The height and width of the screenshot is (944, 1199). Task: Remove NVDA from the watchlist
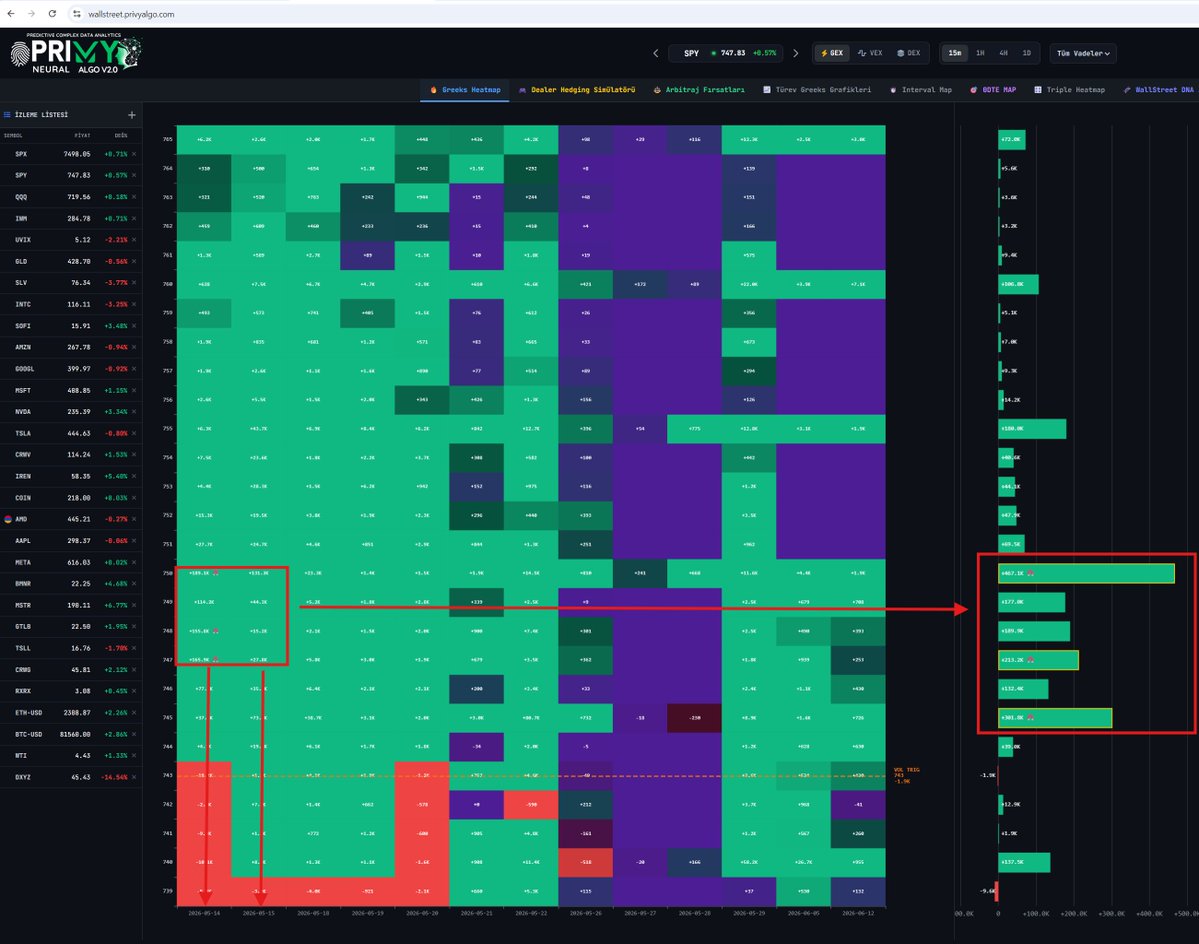coord(134,412)
